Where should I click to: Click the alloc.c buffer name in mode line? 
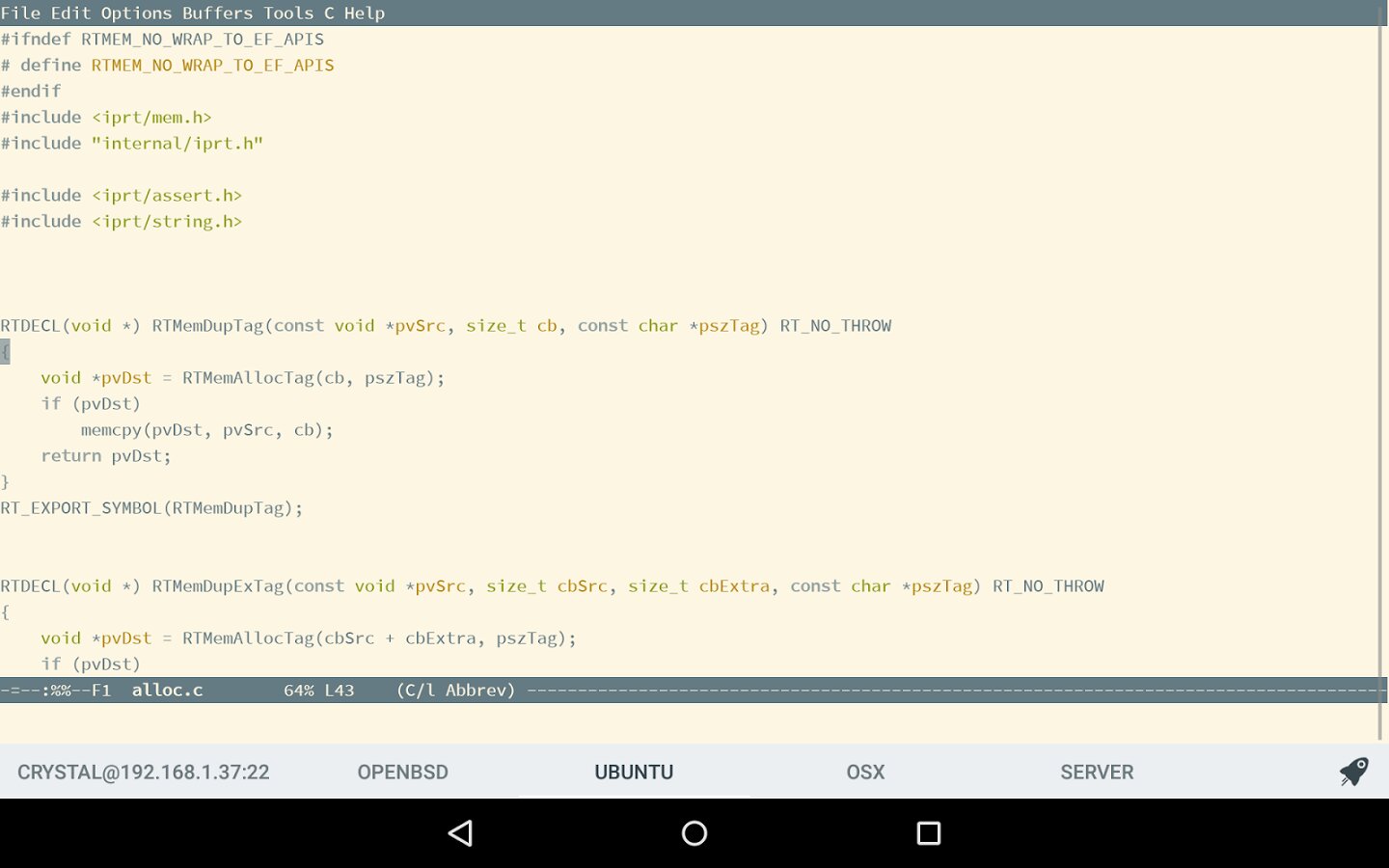coord(167,691)
